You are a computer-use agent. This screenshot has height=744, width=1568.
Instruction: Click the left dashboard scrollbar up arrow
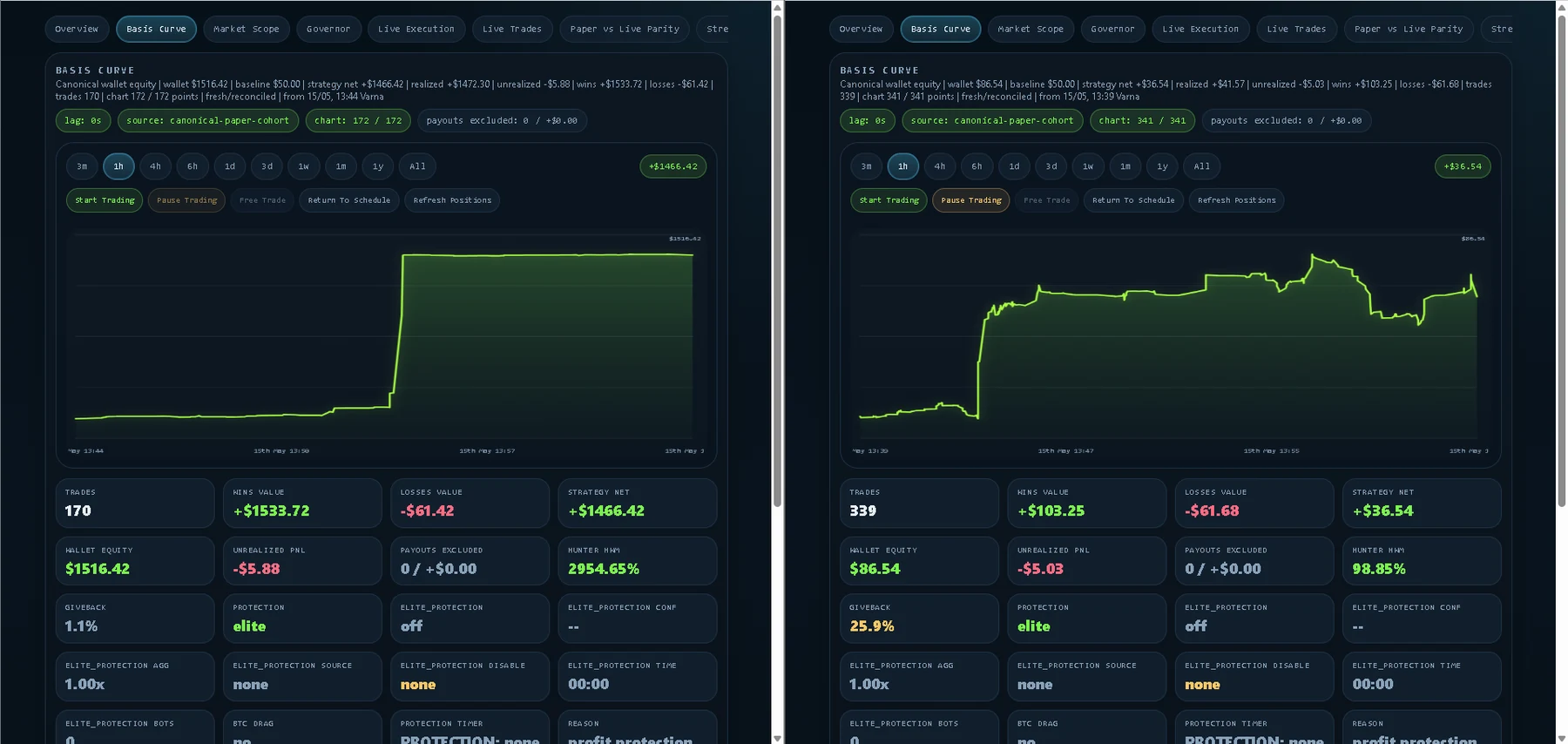[777, 6]
